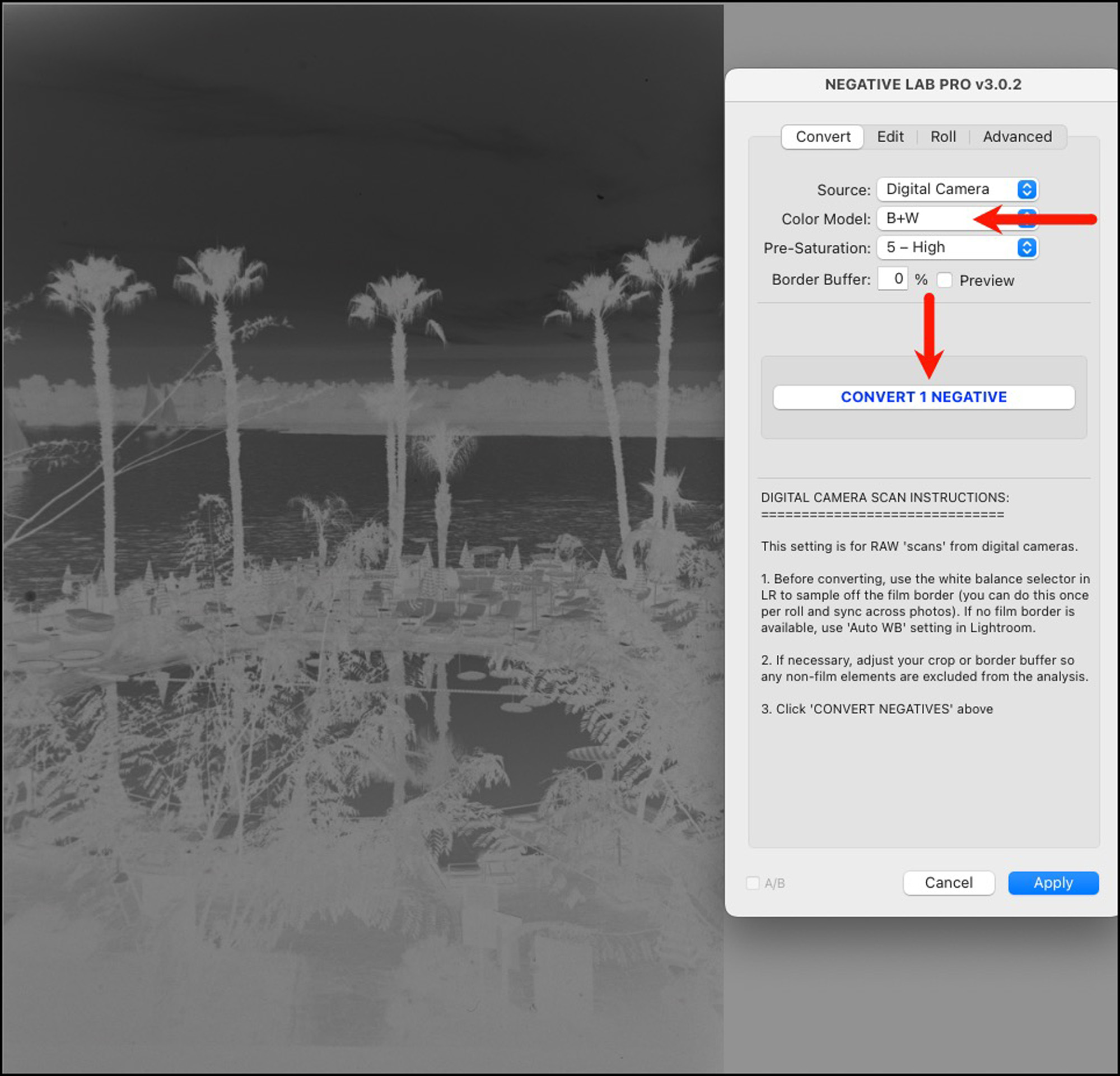Image resolution: width=1120 pixels, height=1076 pixels.
Task: Open the Roll tab
Action: coord(943,137)
